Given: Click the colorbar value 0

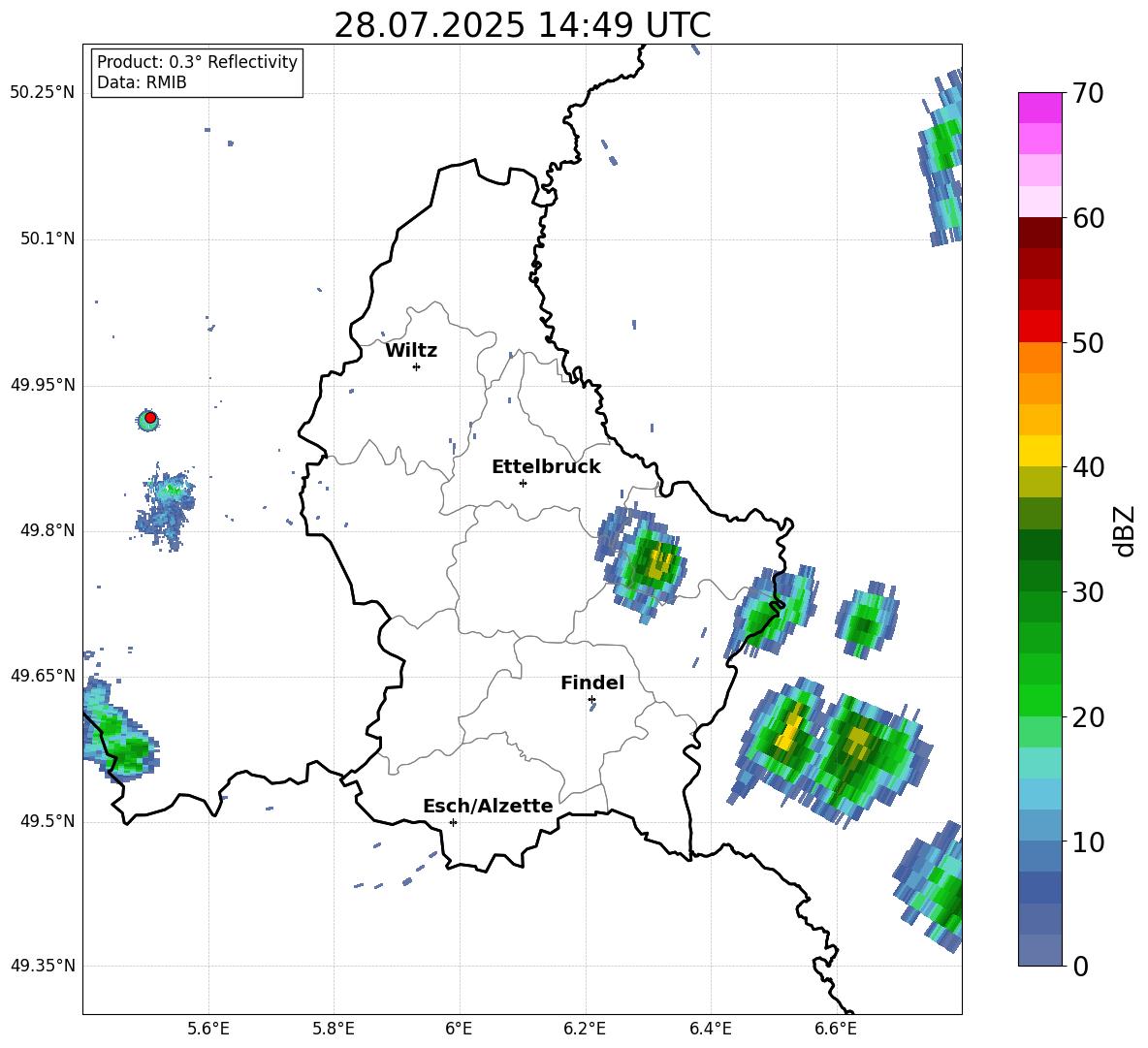Looking at the screenshot, I should (1080, 967).
